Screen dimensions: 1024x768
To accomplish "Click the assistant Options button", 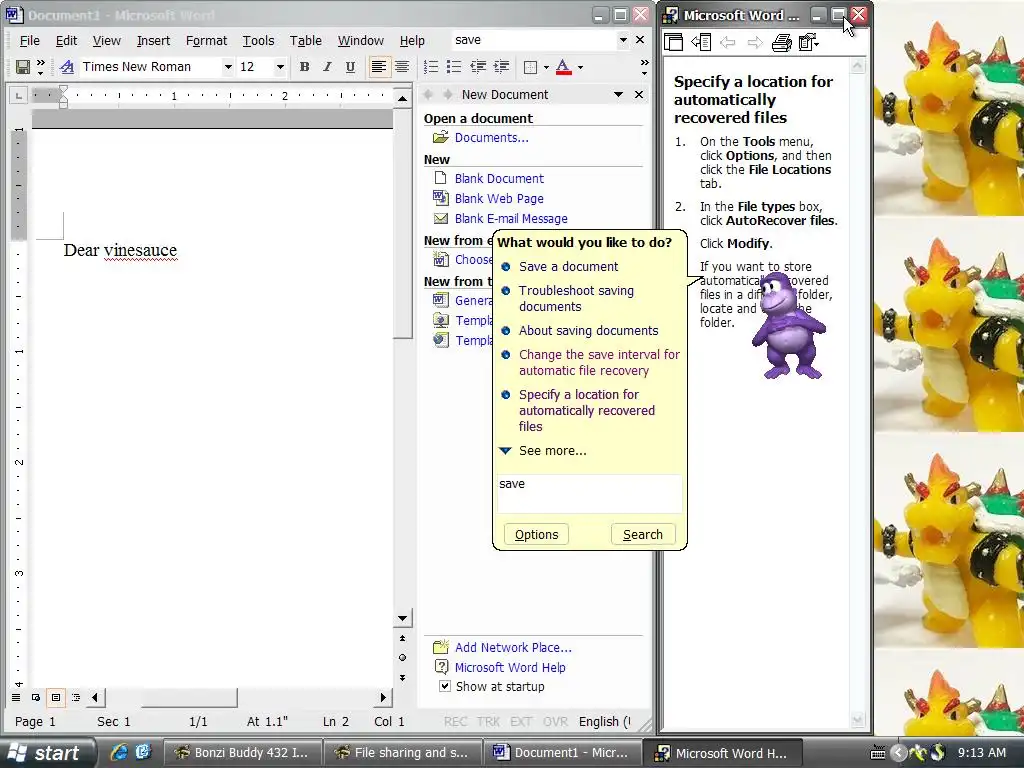I will tap(536, 534).
